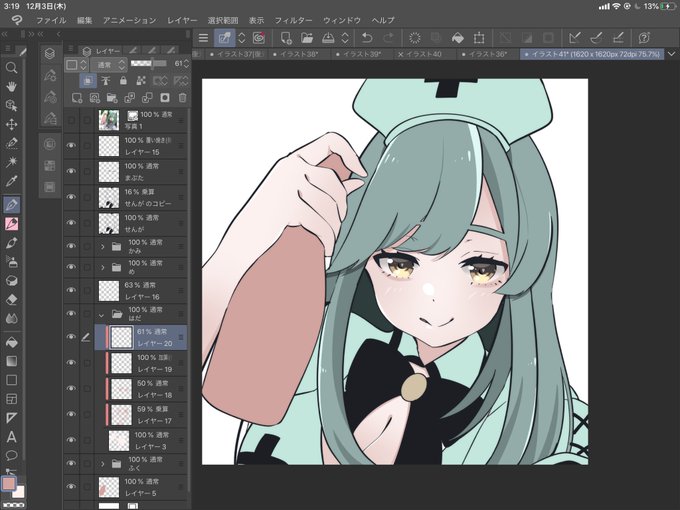Select main drawing color swatch

click(x=9, y=483)
